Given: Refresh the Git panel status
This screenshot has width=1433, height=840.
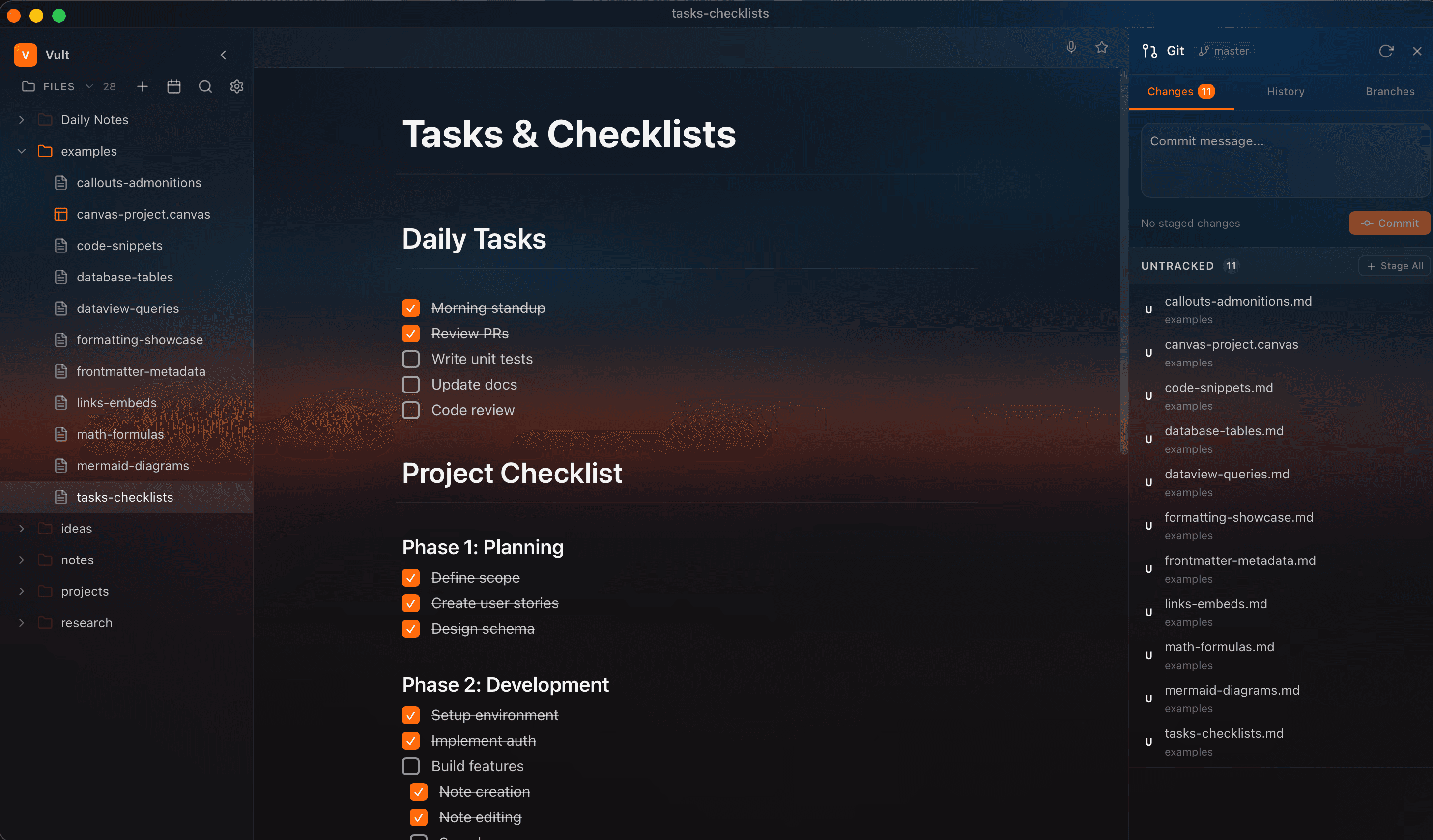Looking at the screenshot, I should click(1386, 51).
